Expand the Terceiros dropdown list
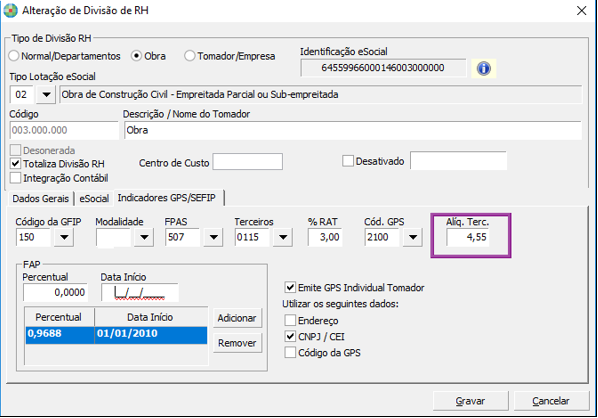Viewport: 598px width, 418px height. pos(283,237)
